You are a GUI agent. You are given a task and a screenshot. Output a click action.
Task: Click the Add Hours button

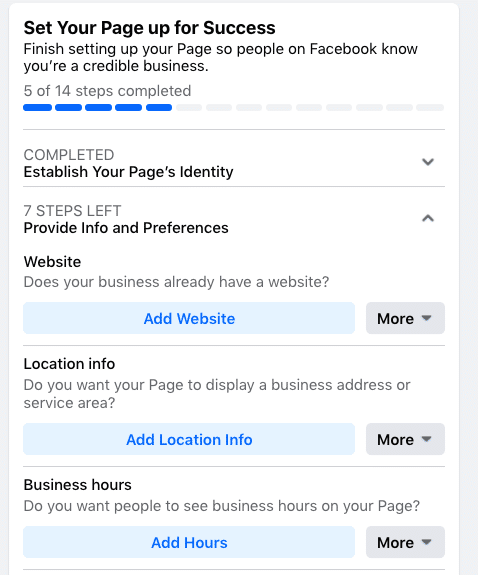pyautogui.click(x=189, y=542)
